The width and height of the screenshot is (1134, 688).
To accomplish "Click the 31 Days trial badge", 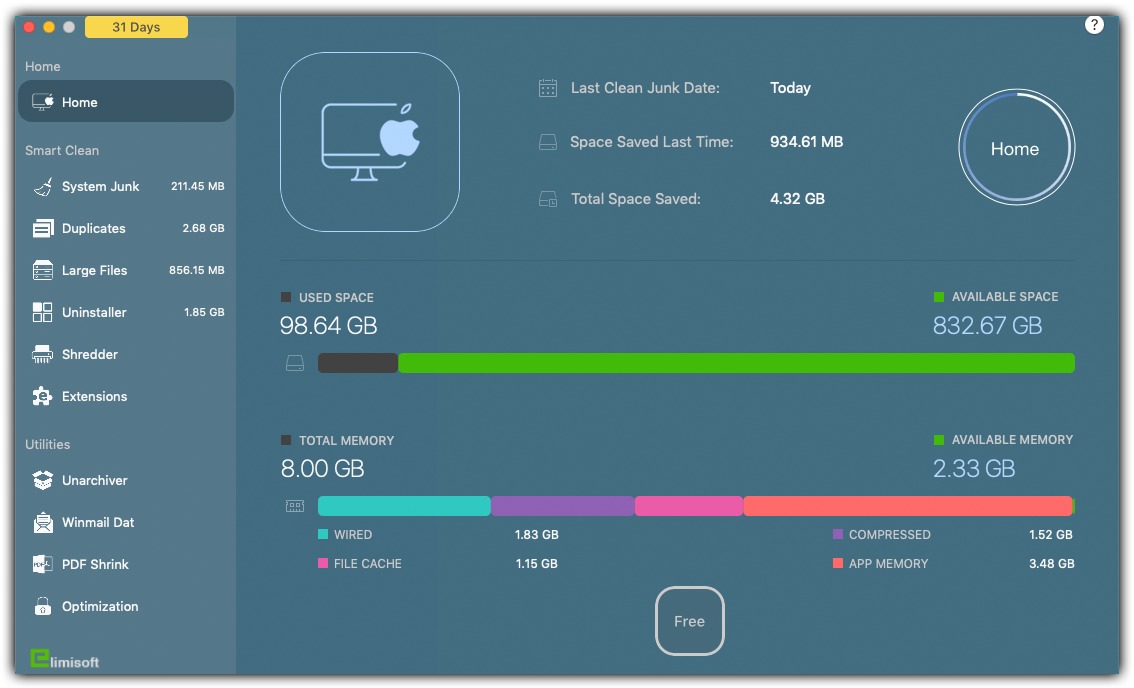I will [136, 27].
